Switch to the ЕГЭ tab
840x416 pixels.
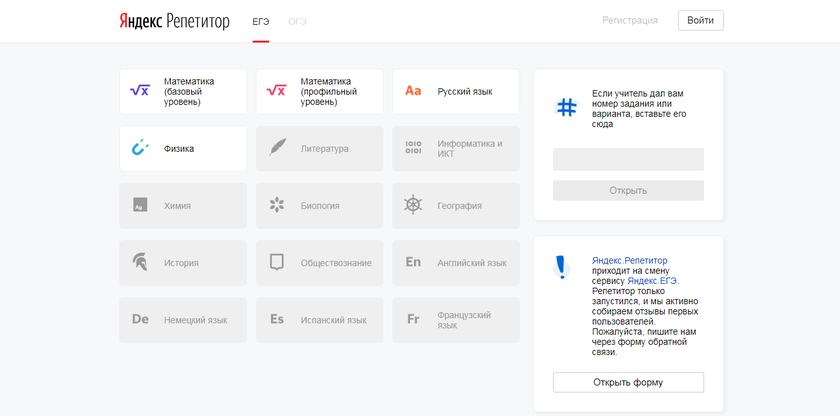tap(261, 20)
